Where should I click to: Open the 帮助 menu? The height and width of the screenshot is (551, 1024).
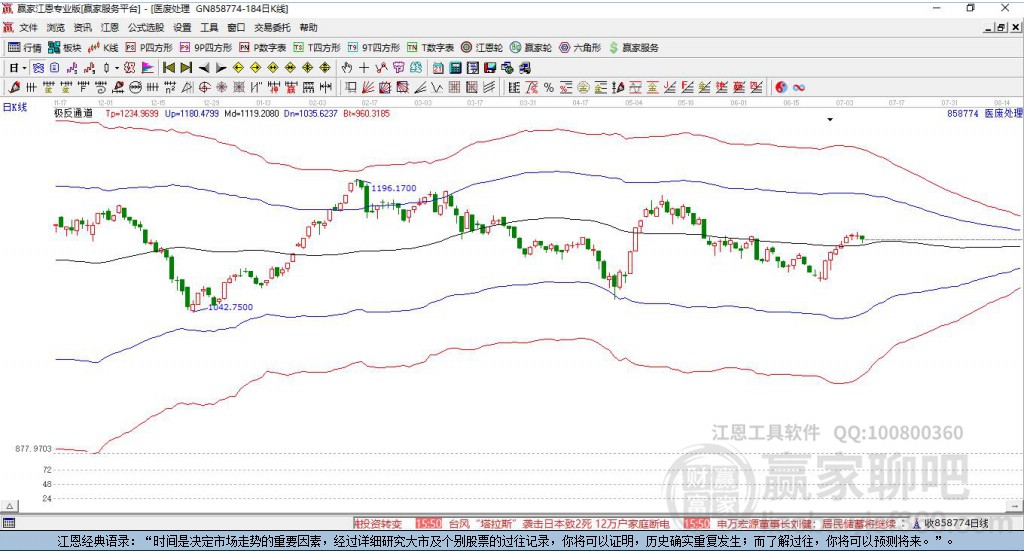pyautogui.click(x=308, y=27)
